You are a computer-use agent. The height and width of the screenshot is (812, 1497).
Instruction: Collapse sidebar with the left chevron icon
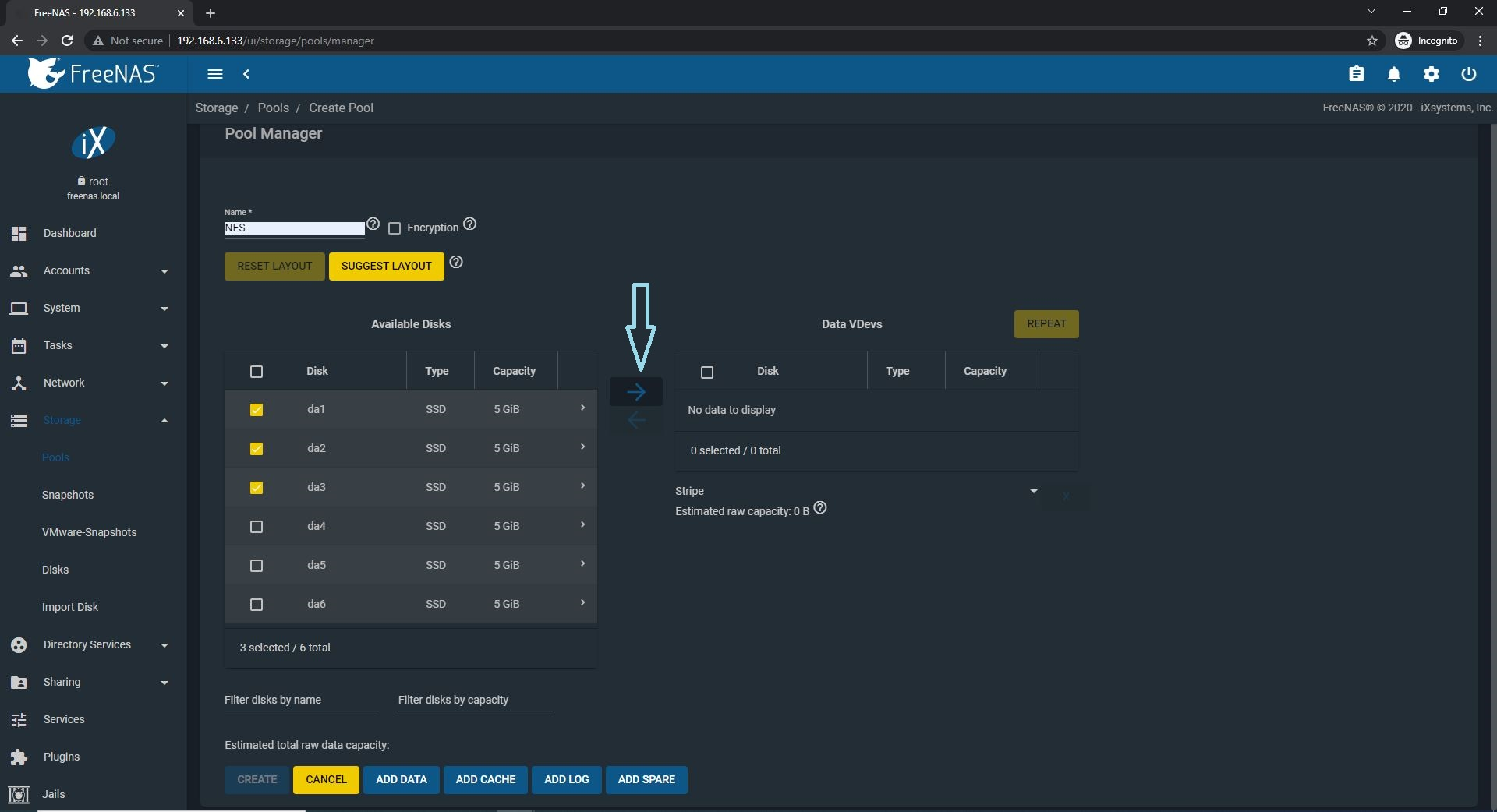tap(246, 74)
